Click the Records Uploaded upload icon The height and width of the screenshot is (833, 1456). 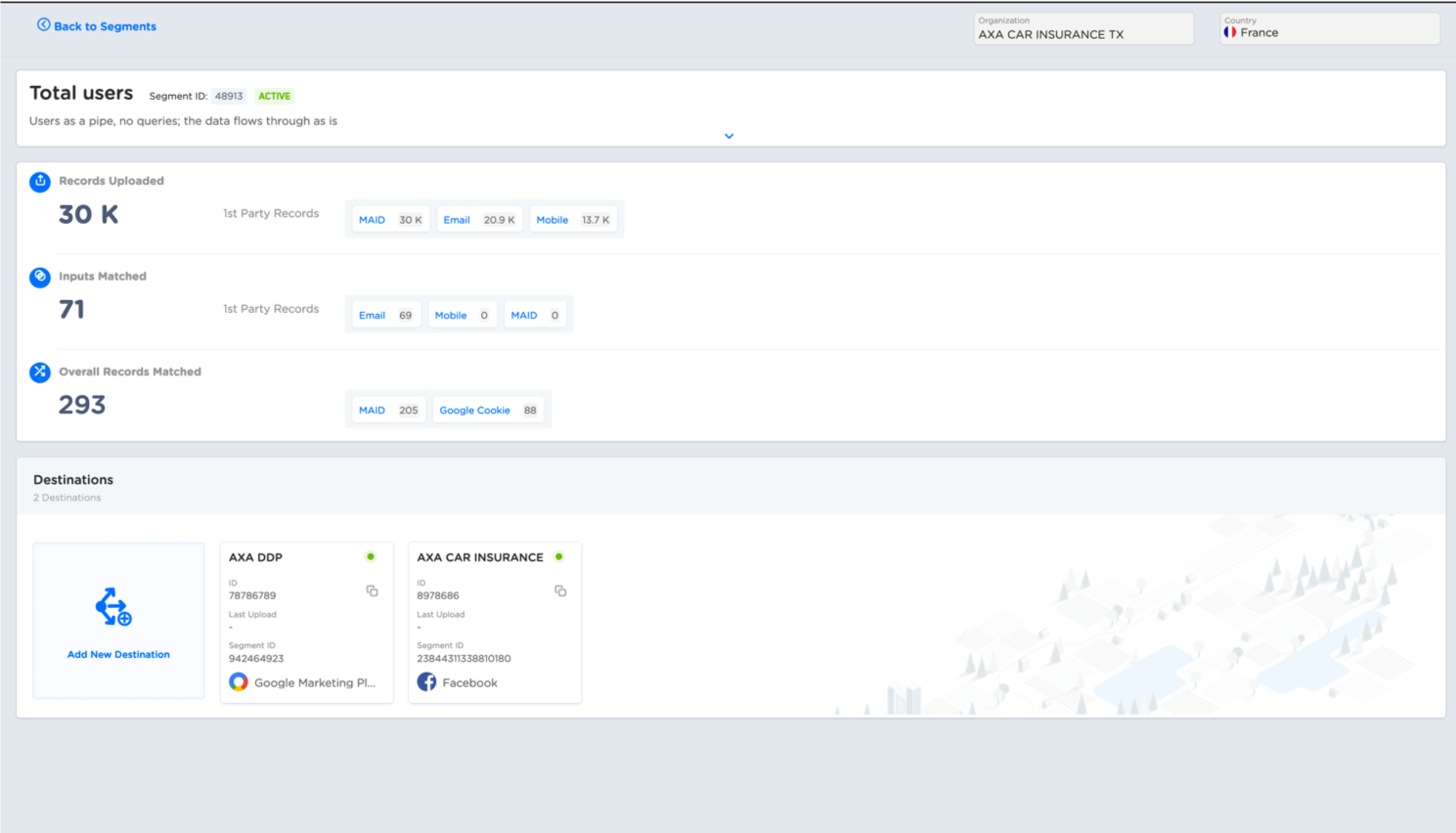click(40, 182)
